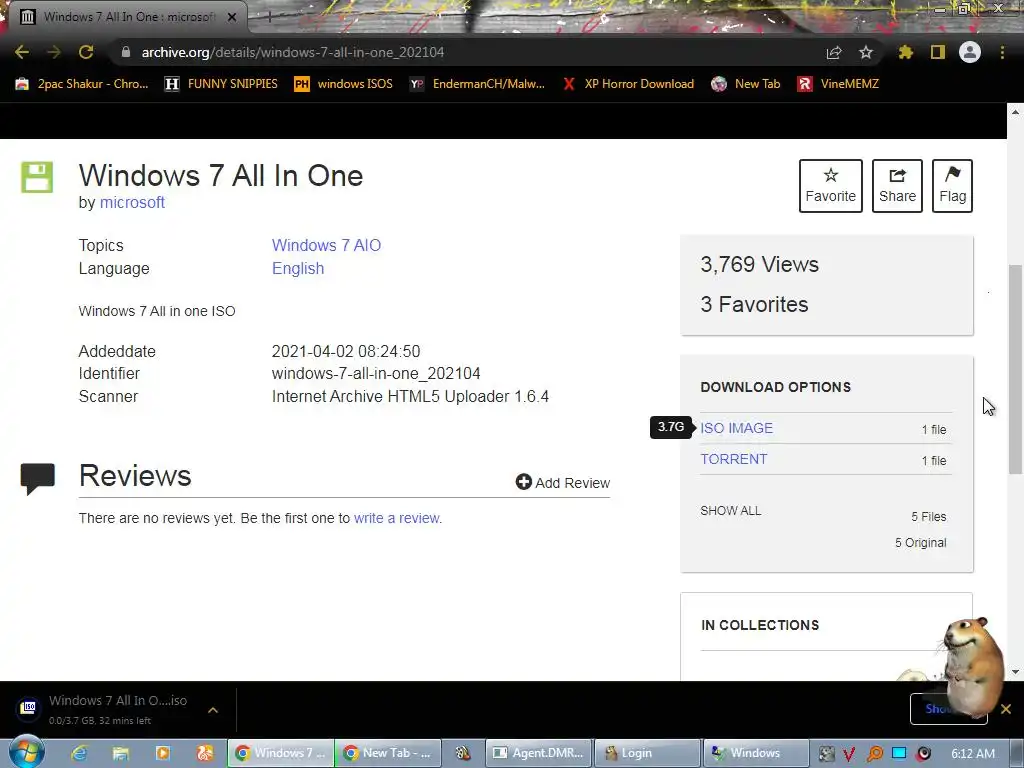Open the Windows Start orb
Screen dimensions: 1024x768
(26, 752)
